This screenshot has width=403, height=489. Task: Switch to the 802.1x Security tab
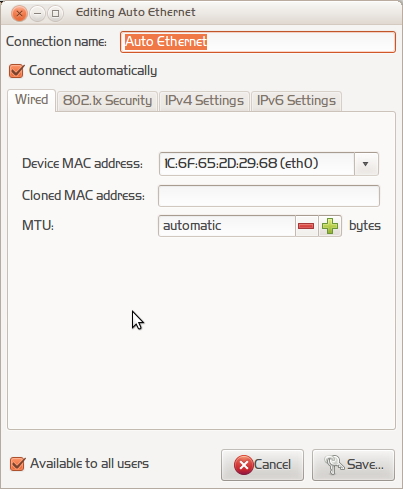tap(107, 101)
